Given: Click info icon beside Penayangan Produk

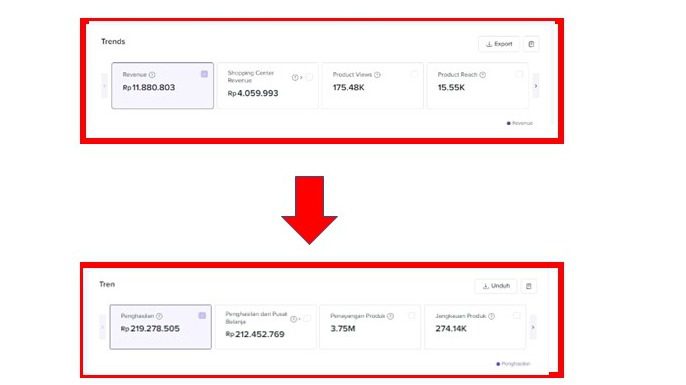Looking at the screenshot, I should (x=390, y=316).
